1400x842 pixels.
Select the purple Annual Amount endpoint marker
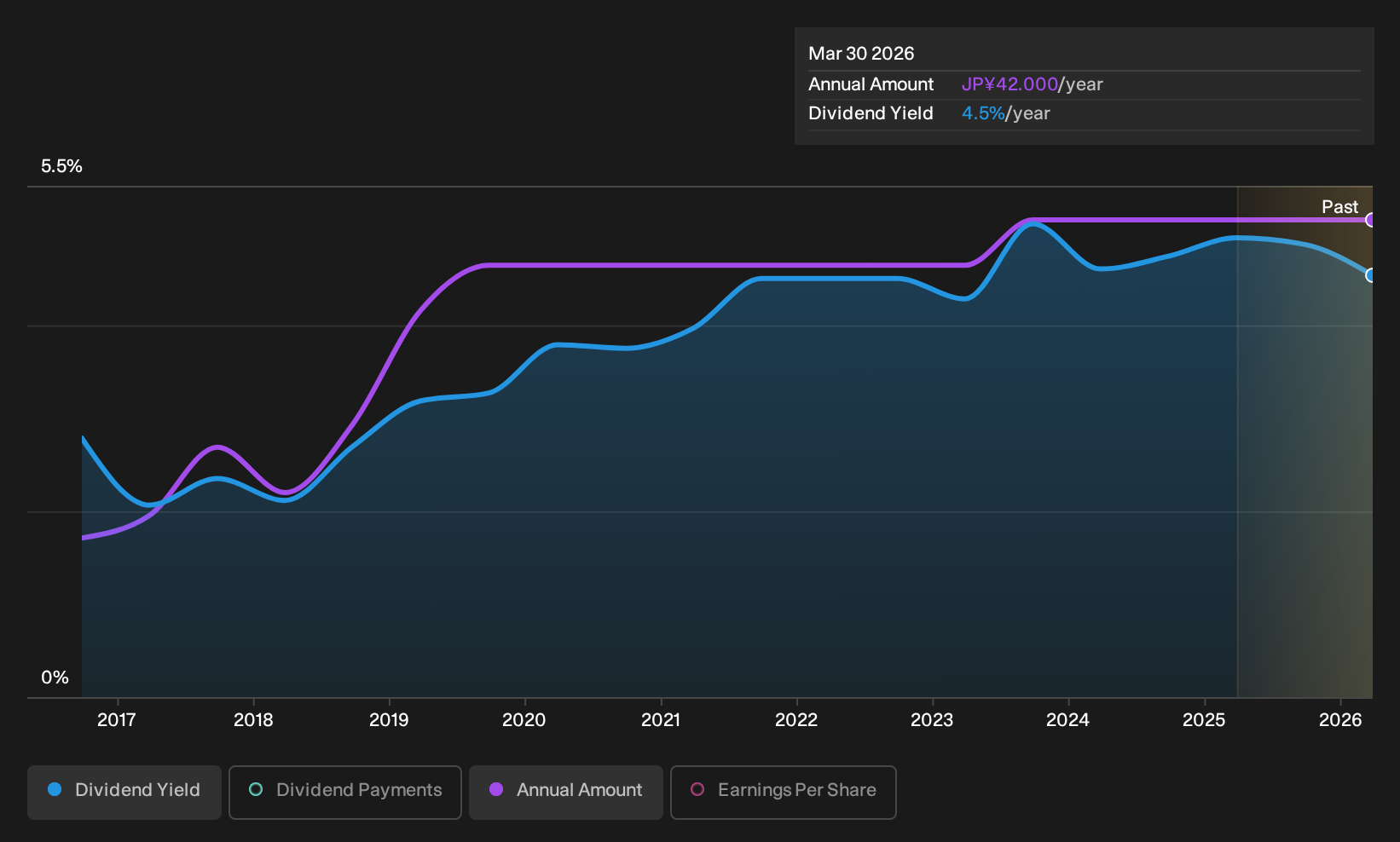(x=1370, y=220)
